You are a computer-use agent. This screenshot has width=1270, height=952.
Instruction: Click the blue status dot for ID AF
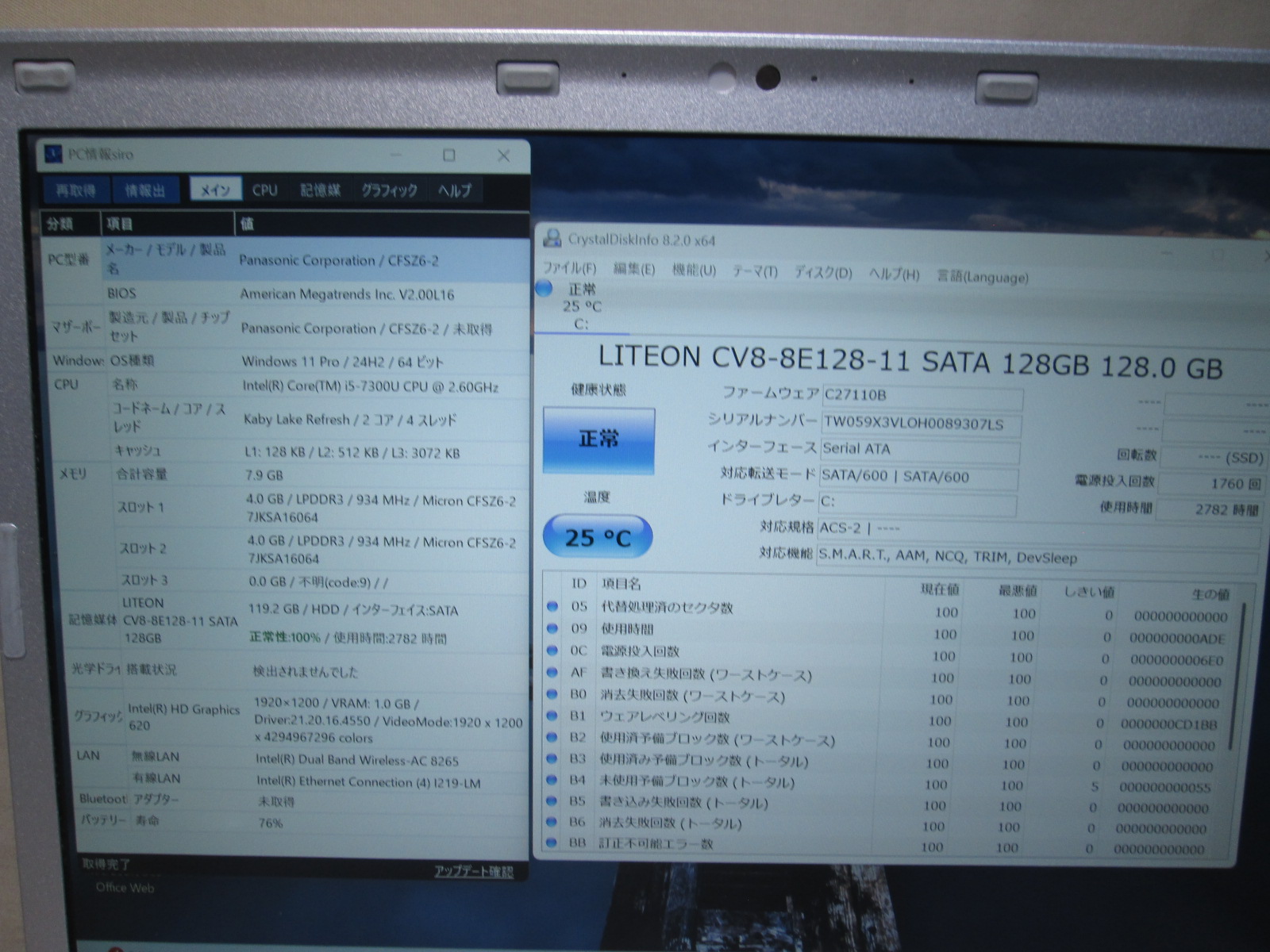tap(552, 673)
